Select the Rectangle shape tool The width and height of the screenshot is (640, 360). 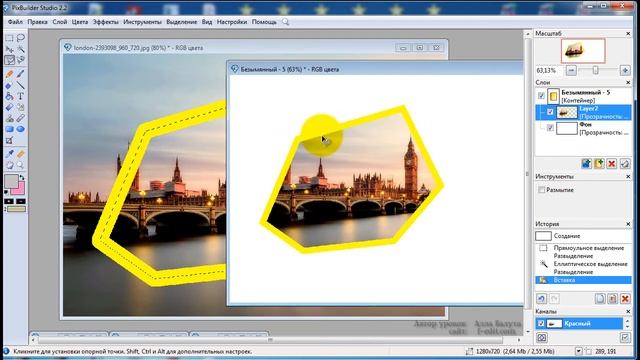click(x=9, y=129)
